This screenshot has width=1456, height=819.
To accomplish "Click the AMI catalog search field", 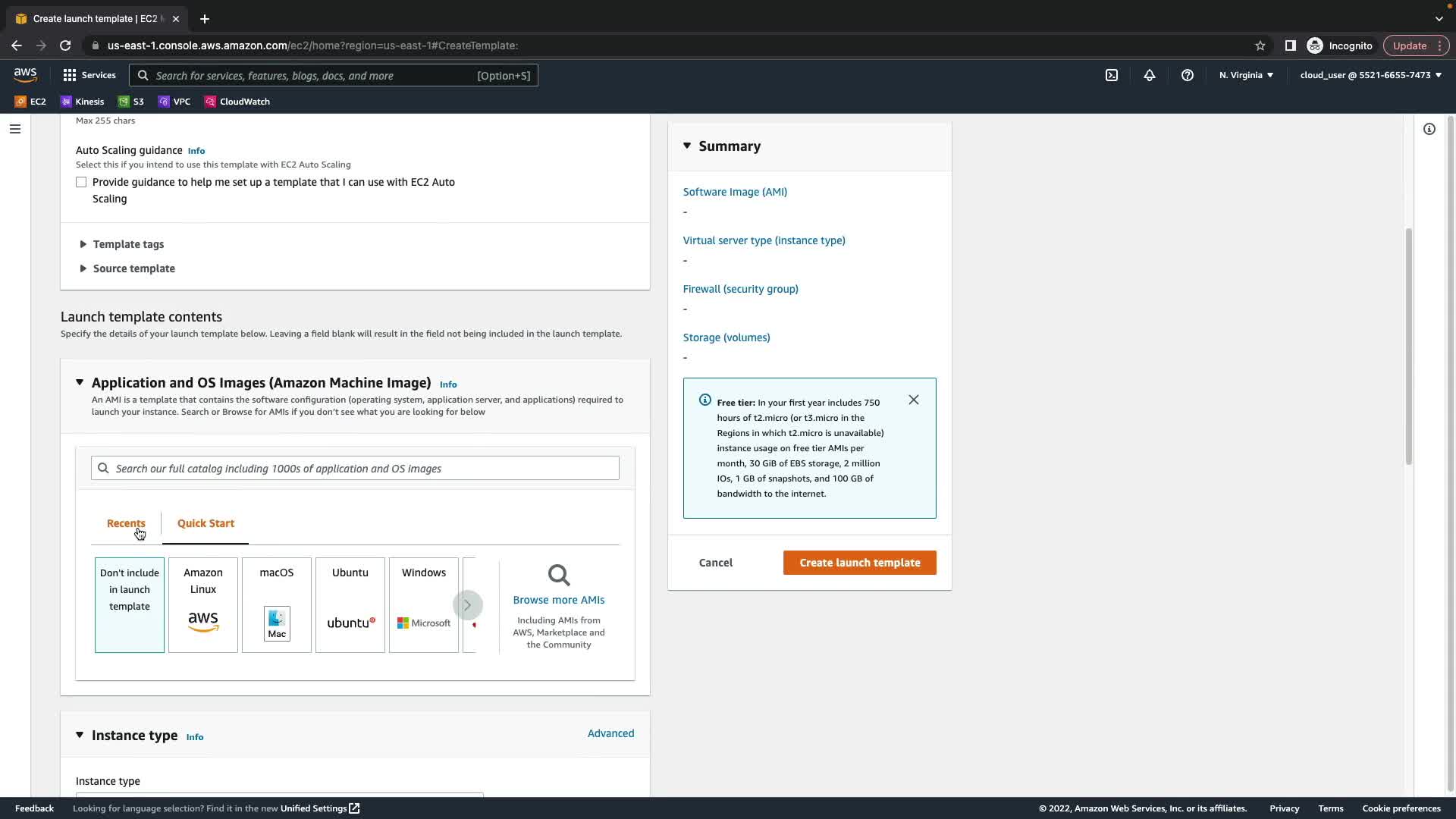I will (x=355, y=469).
